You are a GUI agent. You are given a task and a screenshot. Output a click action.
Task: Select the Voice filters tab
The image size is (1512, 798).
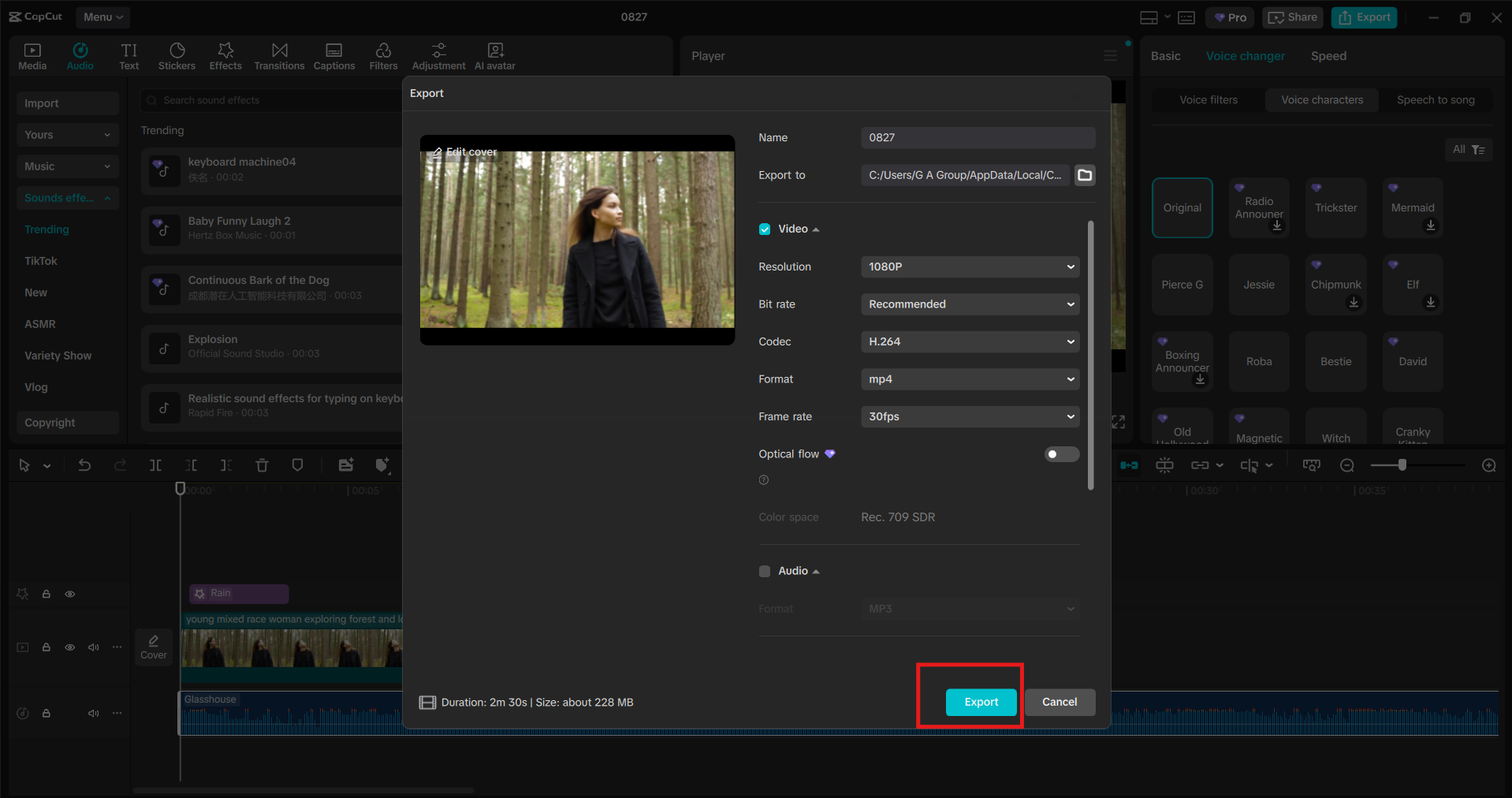(1208, 100)
